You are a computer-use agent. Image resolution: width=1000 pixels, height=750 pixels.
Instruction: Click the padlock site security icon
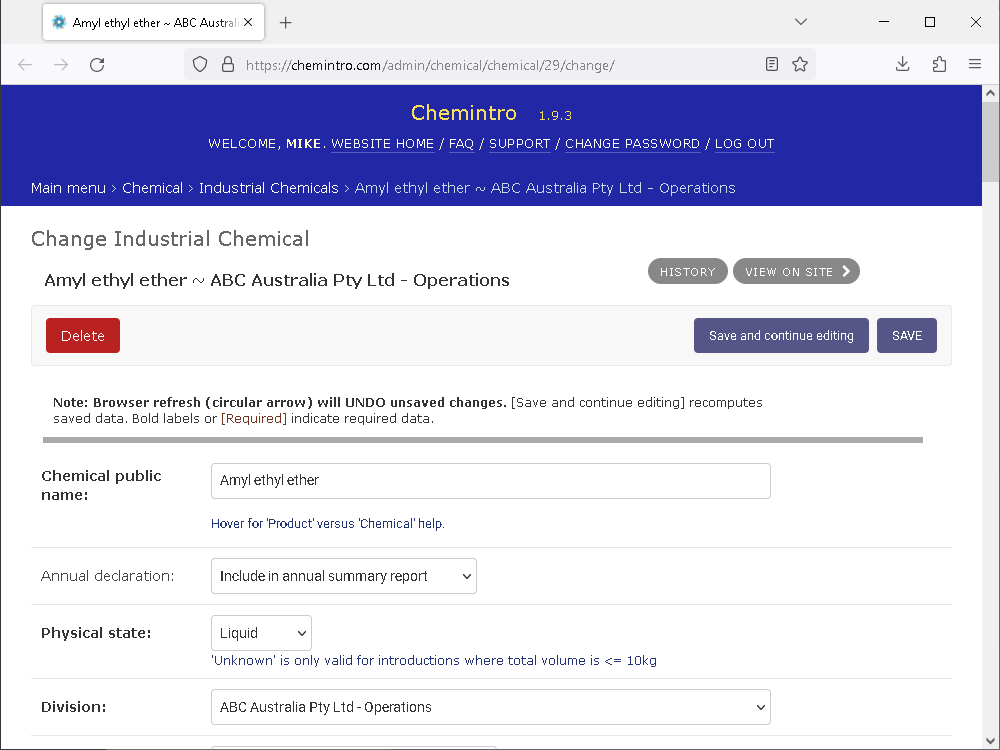[x=228, y=64]
